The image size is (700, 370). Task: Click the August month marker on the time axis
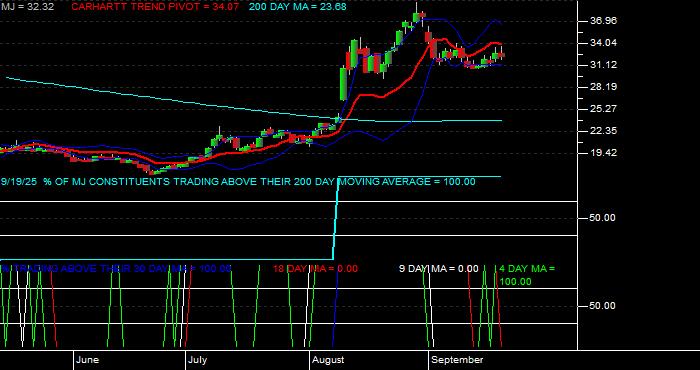pyautogui.click(x=328, y=360)
